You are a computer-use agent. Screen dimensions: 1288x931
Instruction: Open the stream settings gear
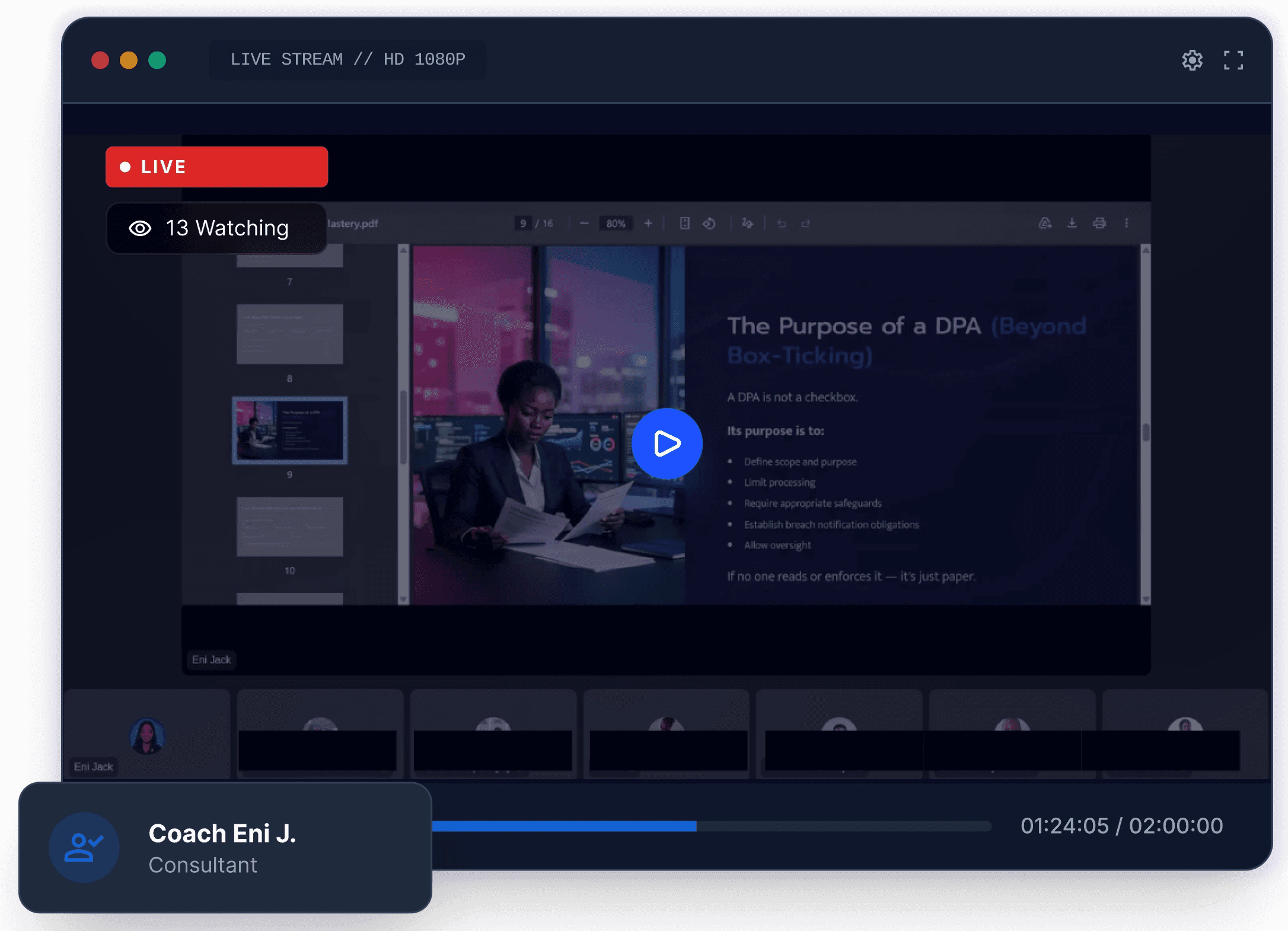(1192, 60)
